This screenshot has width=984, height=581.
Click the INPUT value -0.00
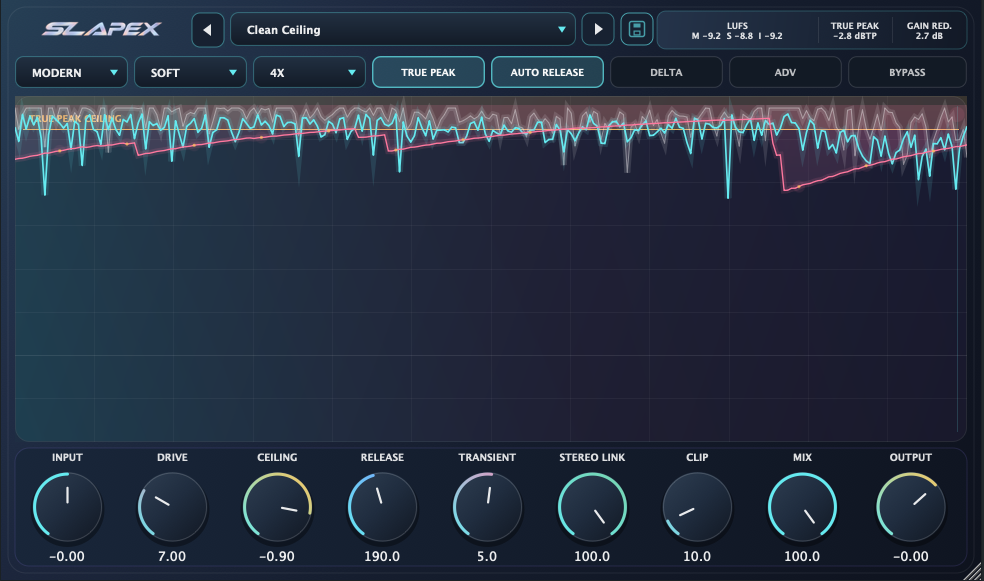click(x=67, y=557)
